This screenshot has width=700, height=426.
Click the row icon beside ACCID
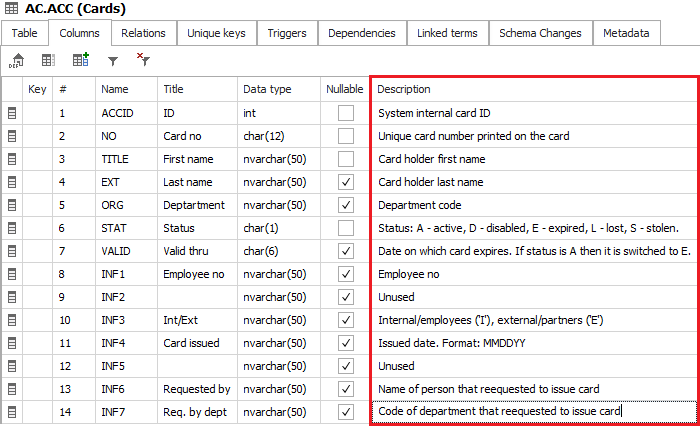[x=12, y=113]
